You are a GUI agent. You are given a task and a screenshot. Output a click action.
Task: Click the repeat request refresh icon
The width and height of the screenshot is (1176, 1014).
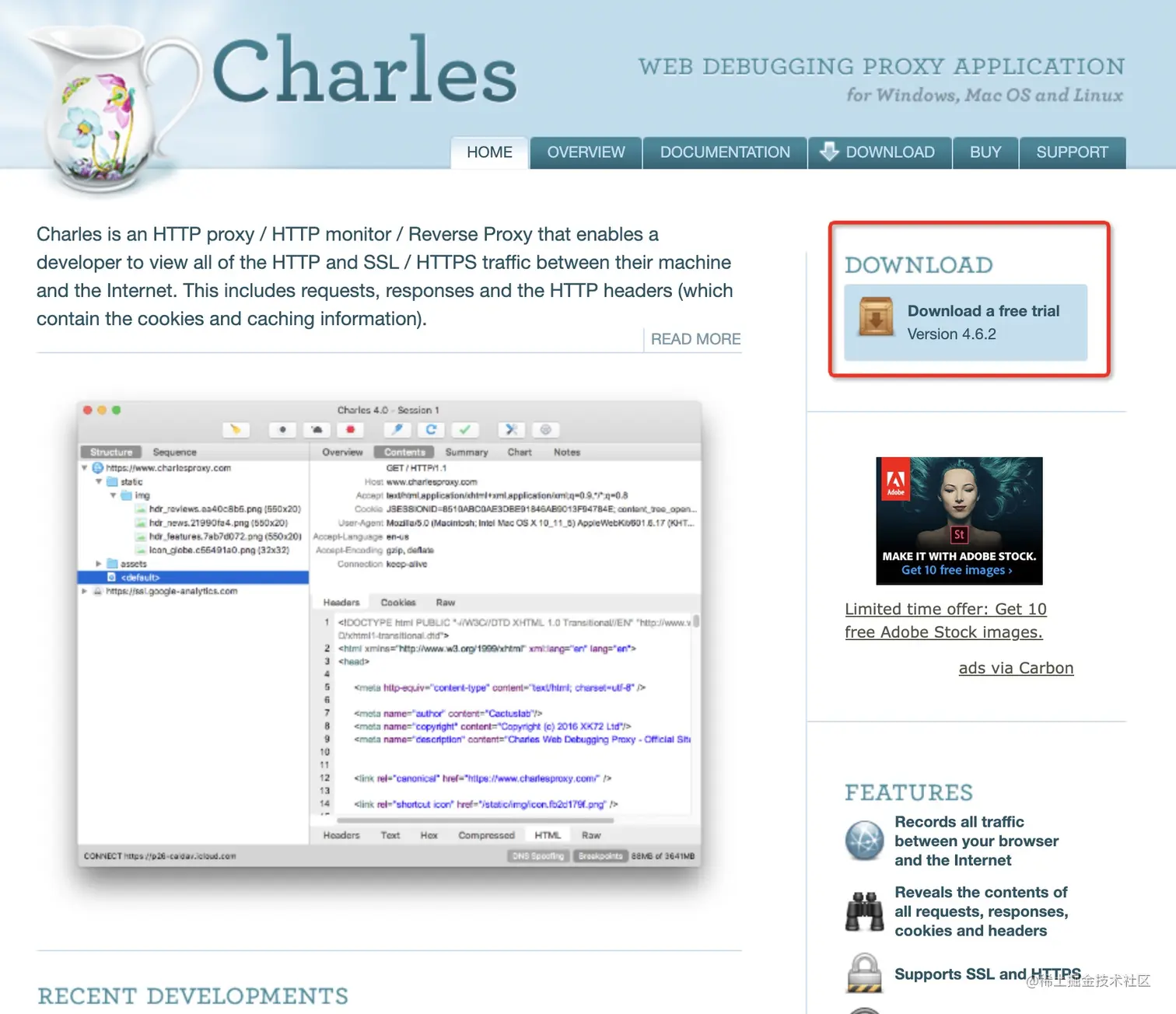(431, 429)
